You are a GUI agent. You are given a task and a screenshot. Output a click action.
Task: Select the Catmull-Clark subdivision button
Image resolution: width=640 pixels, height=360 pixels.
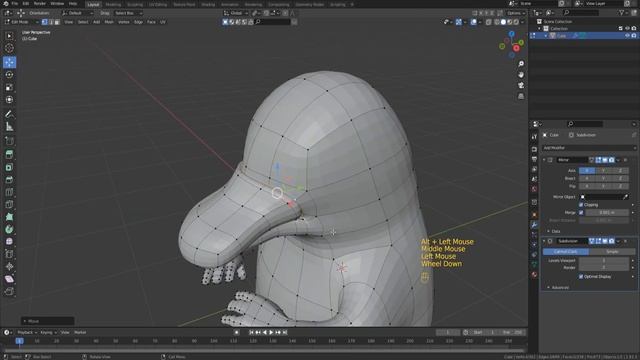(x=566, y=252)
